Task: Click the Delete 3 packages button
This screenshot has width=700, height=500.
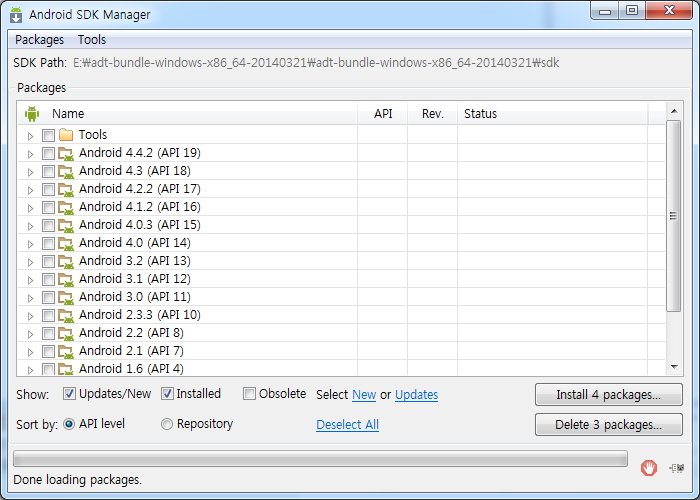Action: click(608, 425)
